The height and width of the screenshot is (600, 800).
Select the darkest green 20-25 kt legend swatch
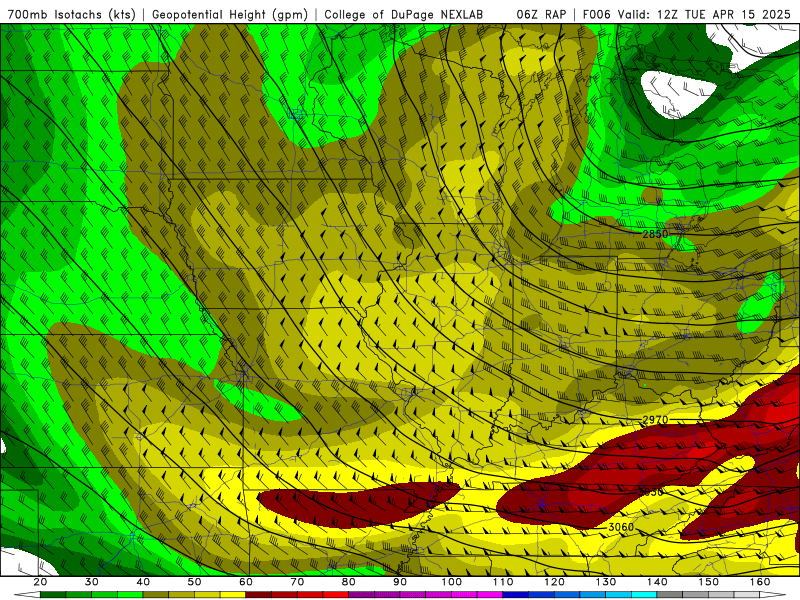point(53,595)
